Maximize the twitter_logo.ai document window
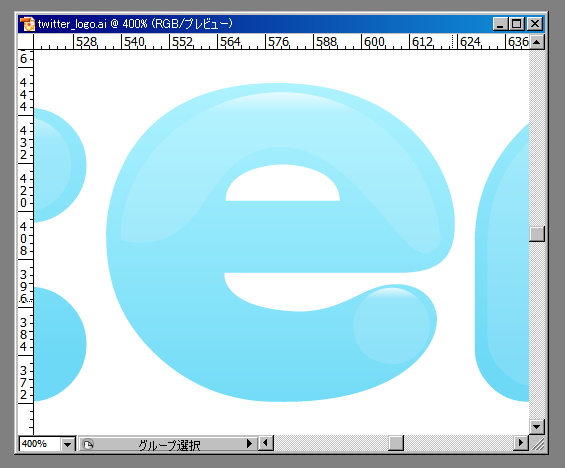This screenshot has width=565, height=468. [516, 24]
